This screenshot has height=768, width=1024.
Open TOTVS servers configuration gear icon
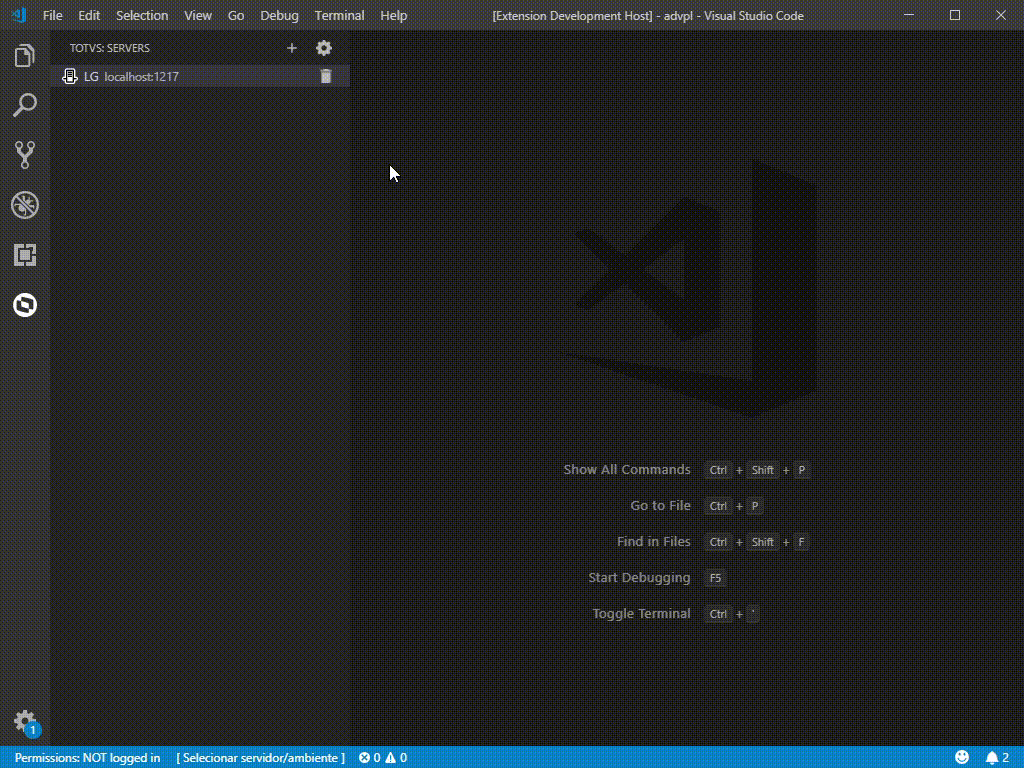pos(324,48)
